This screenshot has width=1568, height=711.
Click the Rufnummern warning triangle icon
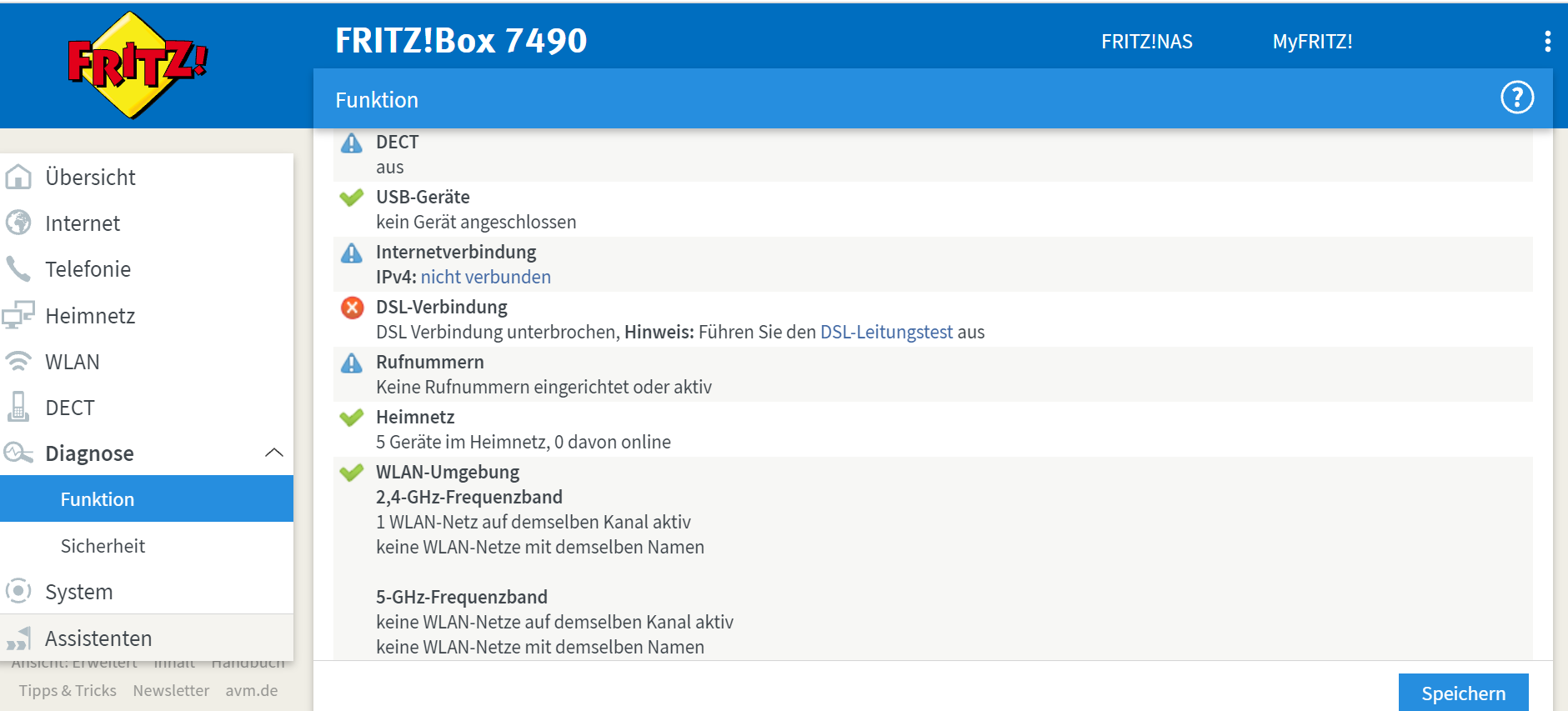tap(352, 363)
